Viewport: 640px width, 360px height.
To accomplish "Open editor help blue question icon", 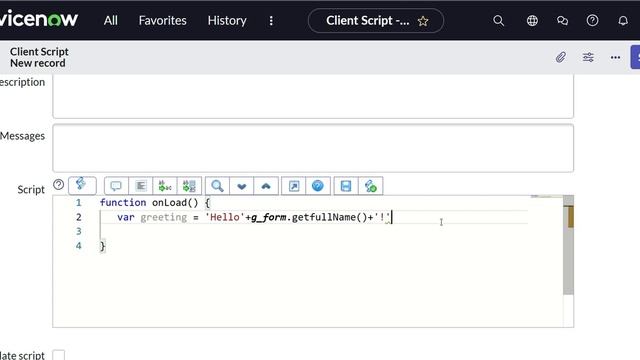I will 318,186.
